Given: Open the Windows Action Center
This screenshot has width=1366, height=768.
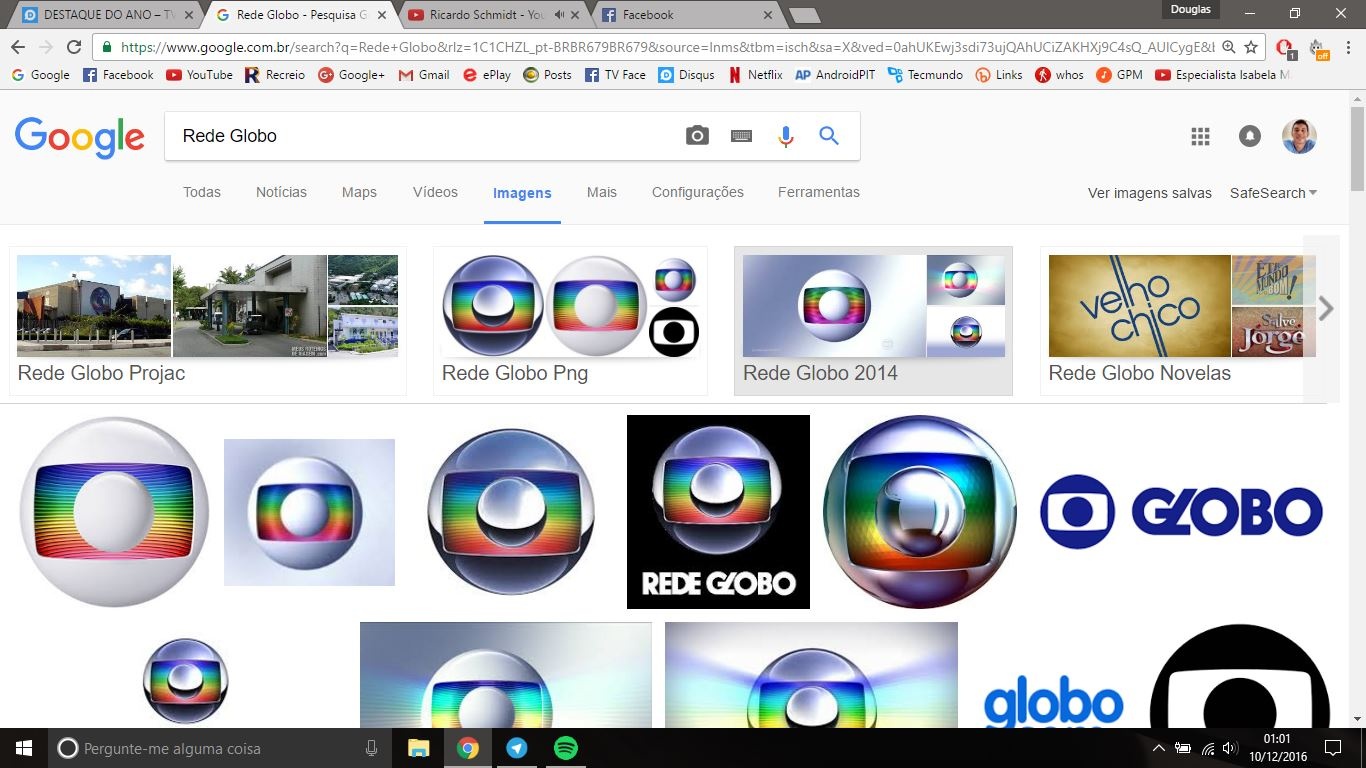Looking at the screenshot, I should pos(1332,748).
